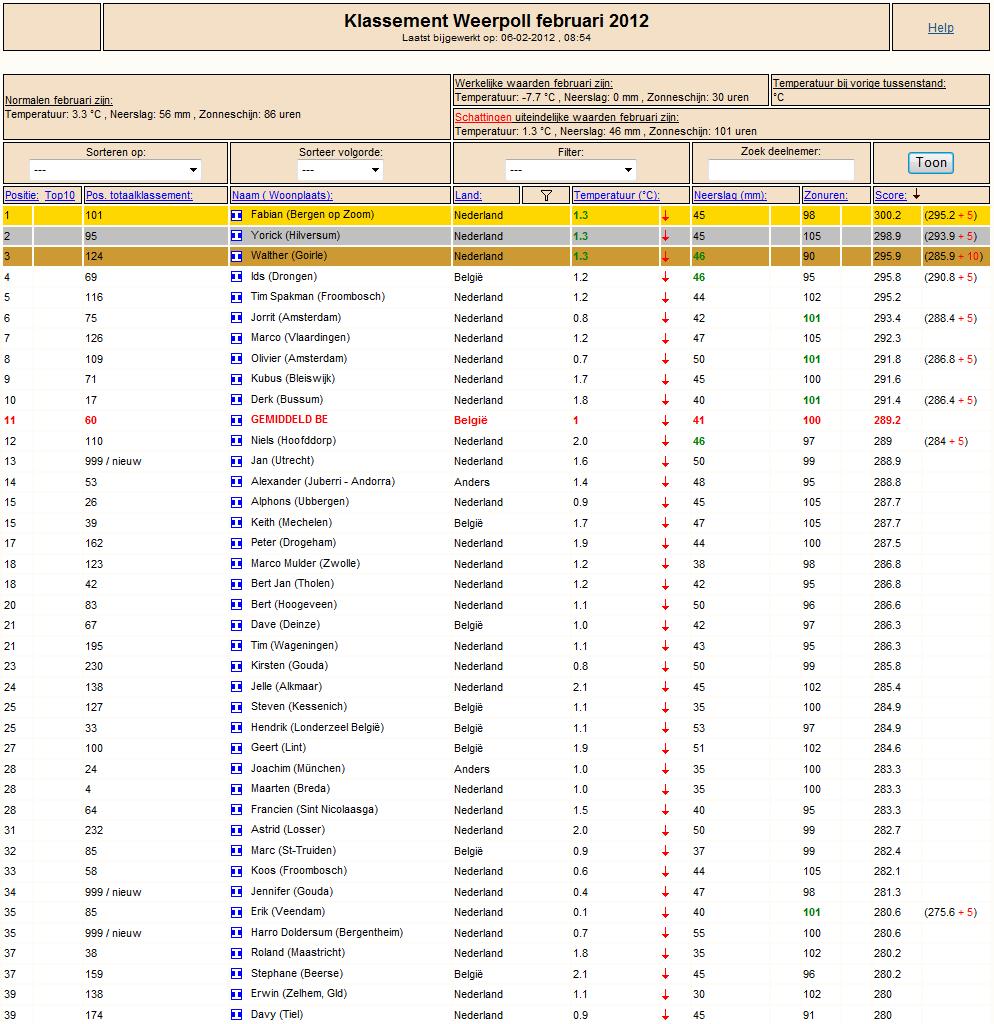Click the blue icon beside Peter (Drogeham)
Image resolution: width=994 pixels, height=1024 pixels.
pos(236,543)
